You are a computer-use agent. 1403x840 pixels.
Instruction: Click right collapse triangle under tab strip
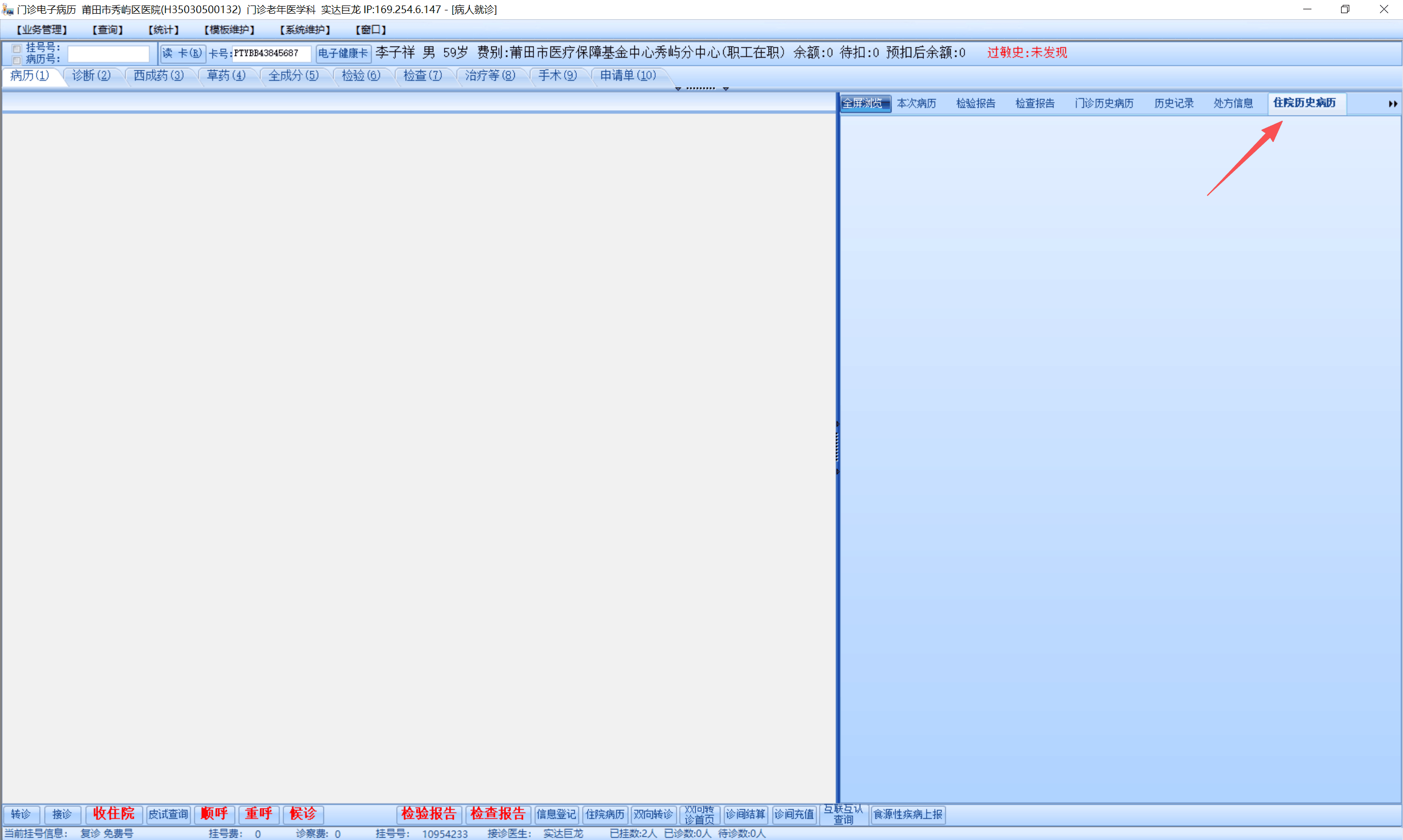[x=725, y=89]
